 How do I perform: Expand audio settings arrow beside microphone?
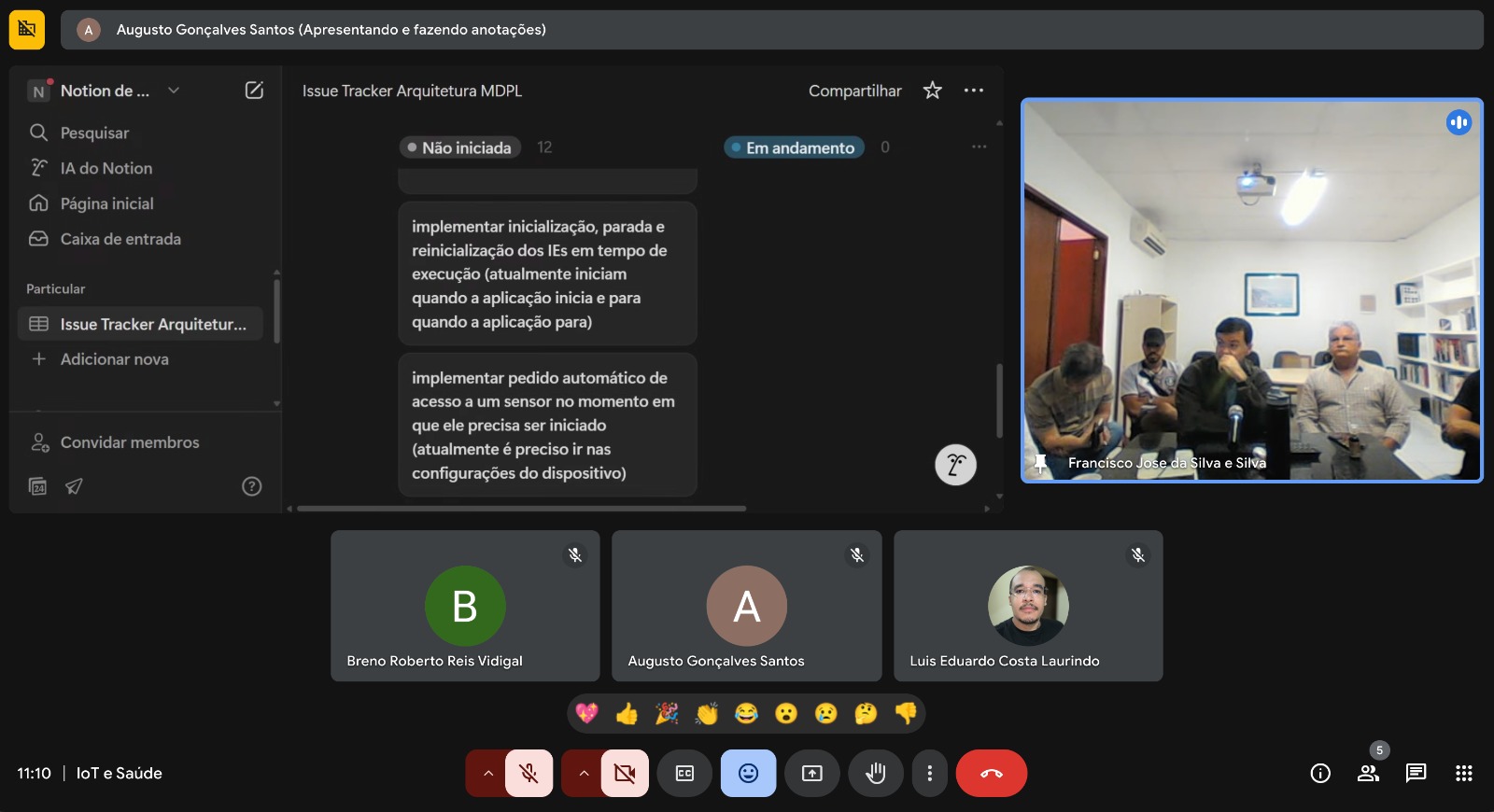[x=486, y=773]
